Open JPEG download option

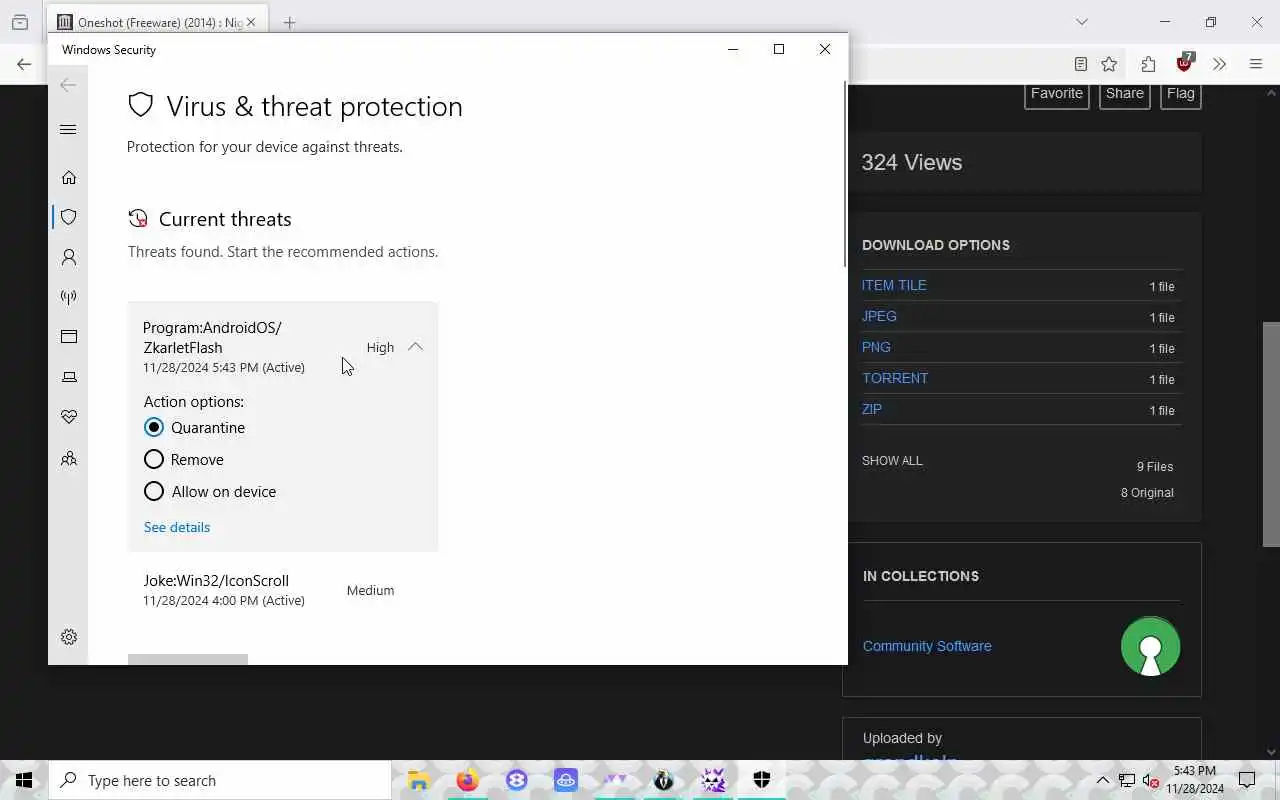879,316
